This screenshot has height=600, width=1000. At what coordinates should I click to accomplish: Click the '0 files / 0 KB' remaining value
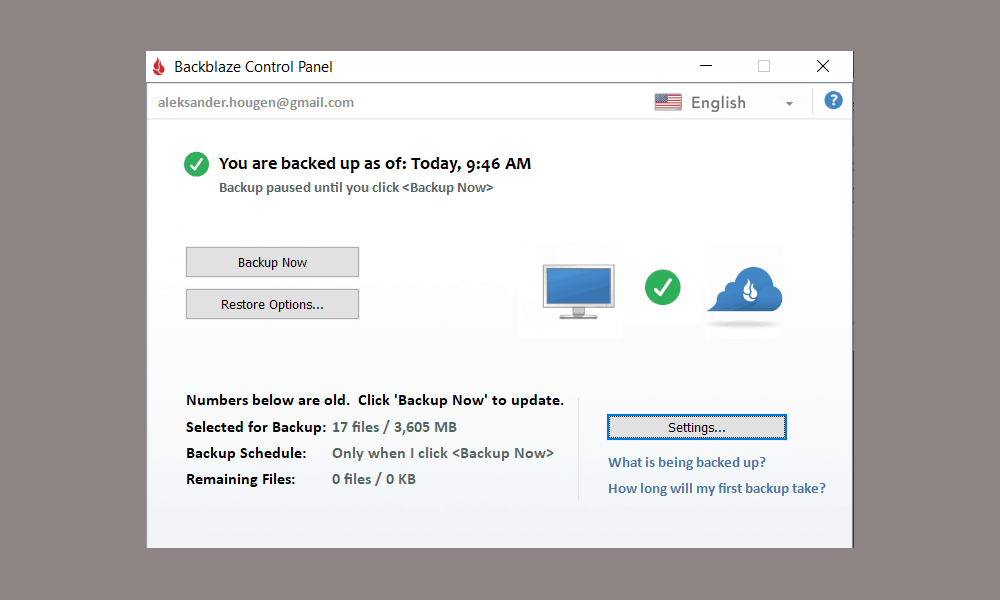(374, 479)
